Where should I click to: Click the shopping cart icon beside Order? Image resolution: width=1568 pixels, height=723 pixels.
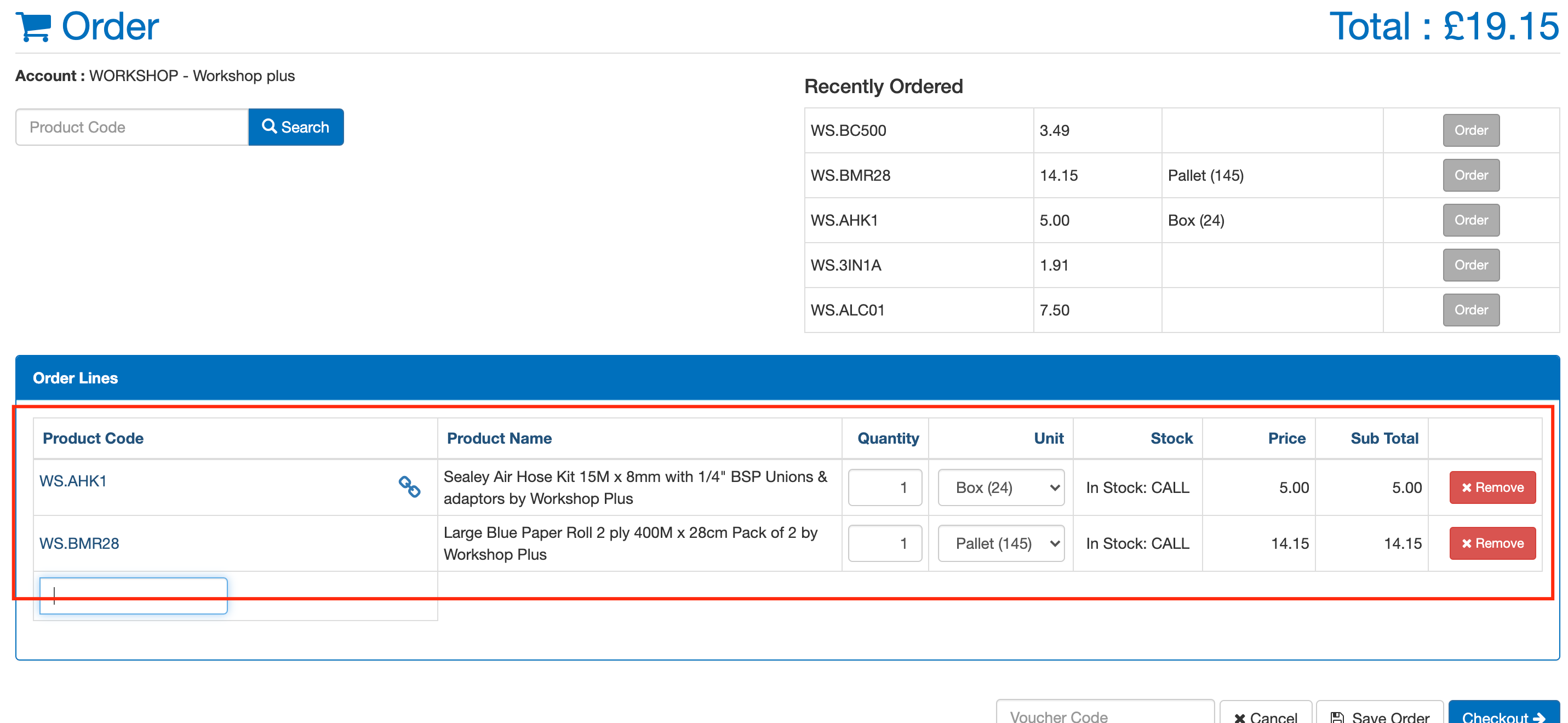(33, 27)
